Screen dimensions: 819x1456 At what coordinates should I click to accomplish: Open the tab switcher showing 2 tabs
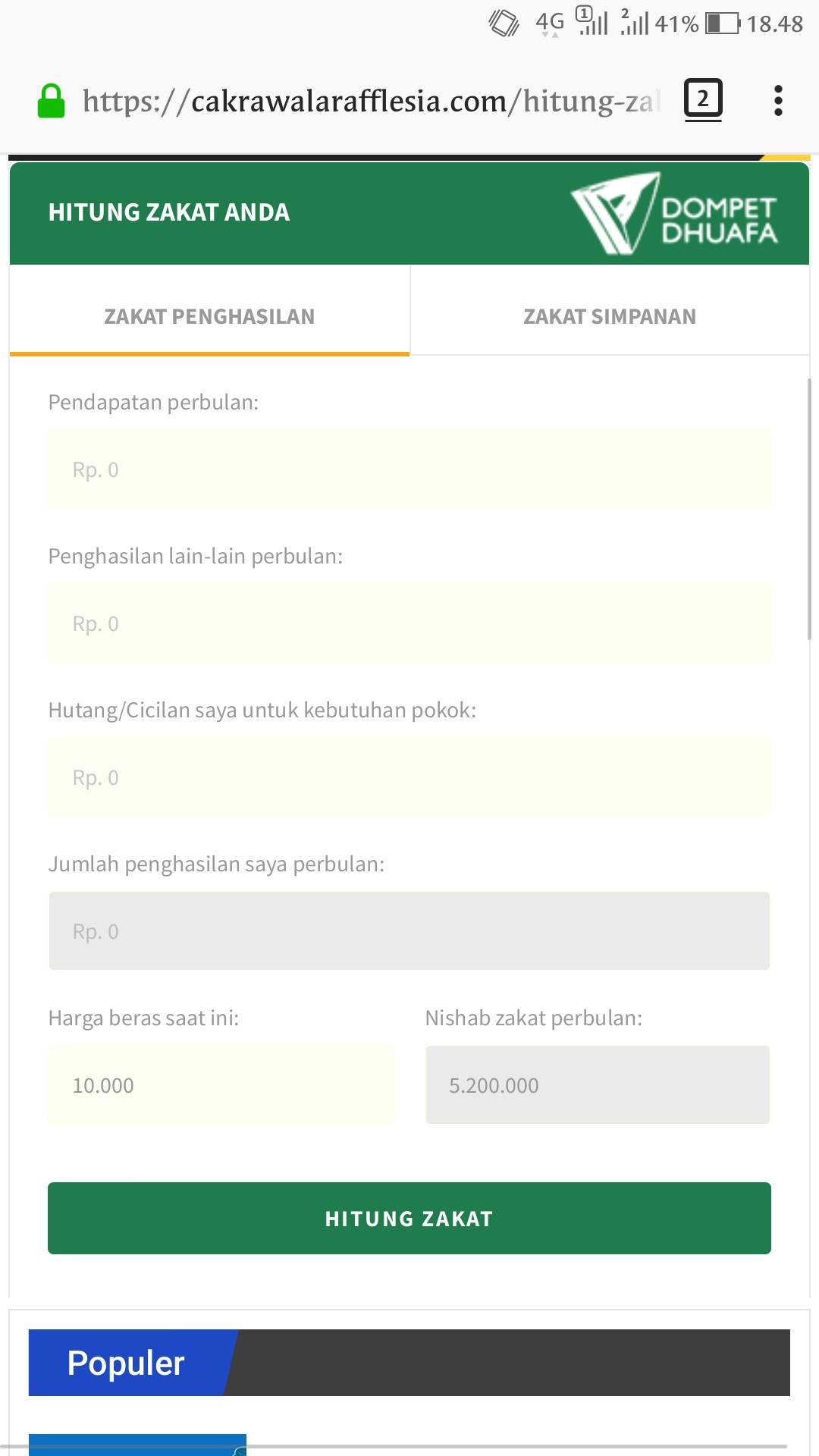coord(703,99)
